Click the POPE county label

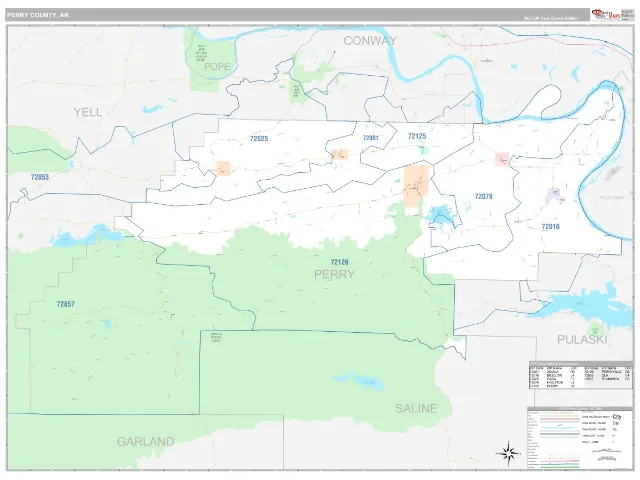coord(217,67)
